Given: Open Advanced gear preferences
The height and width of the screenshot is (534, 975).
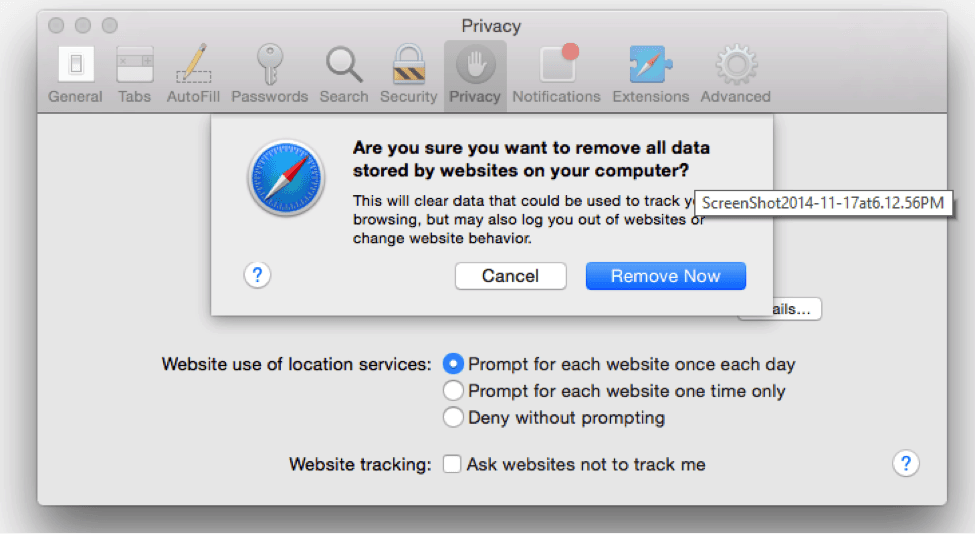Looking at the screenshot, I should click(736, 75).
